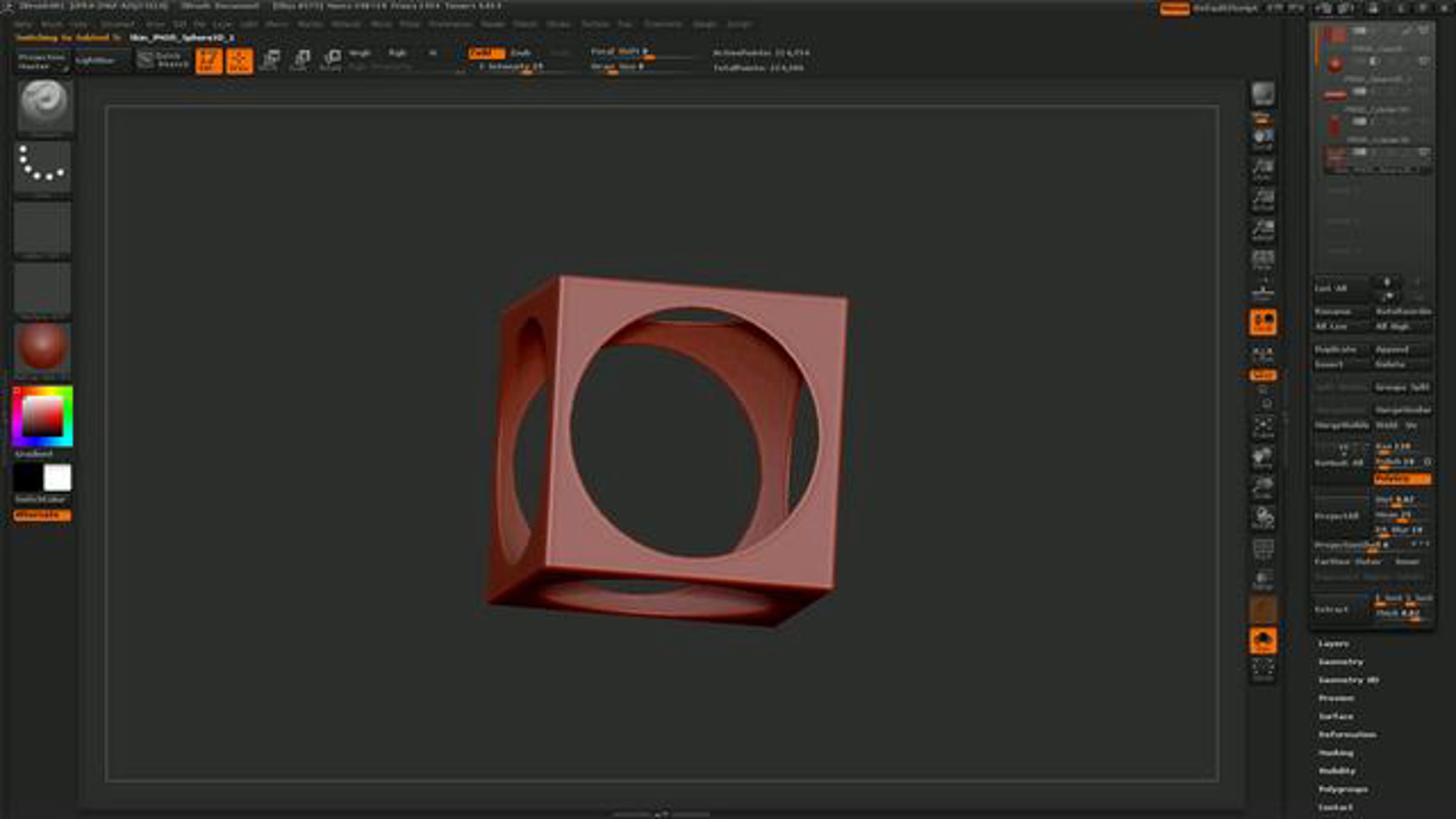This screenshot has width=1456, height=819.
Task: Click the Append subtool button
Action: [1403, 349]
